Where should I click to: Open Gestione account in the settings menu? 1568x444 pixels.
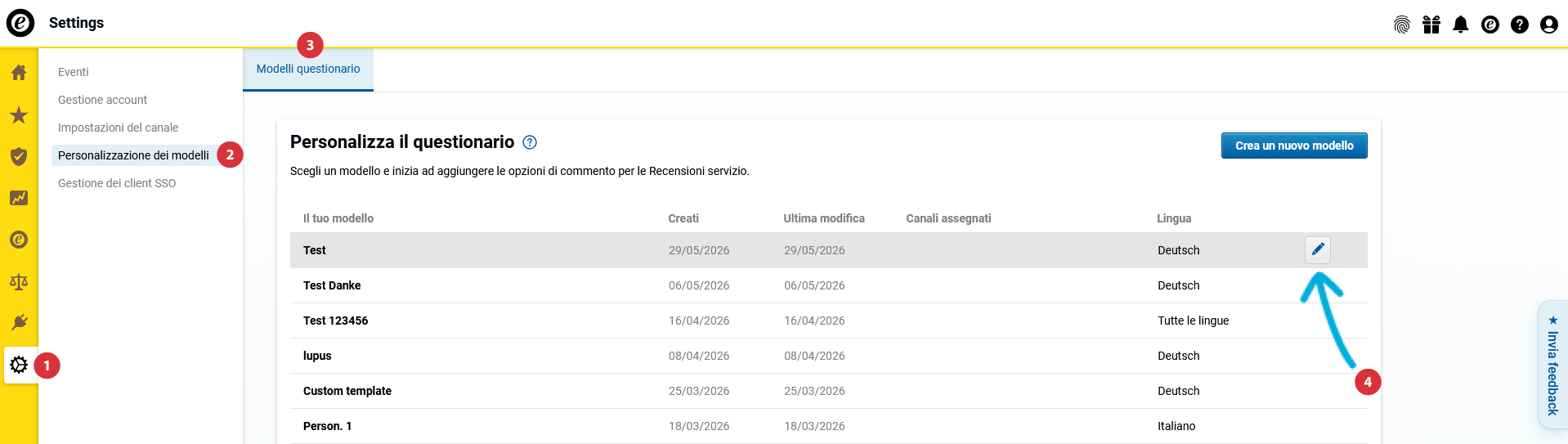102,100
